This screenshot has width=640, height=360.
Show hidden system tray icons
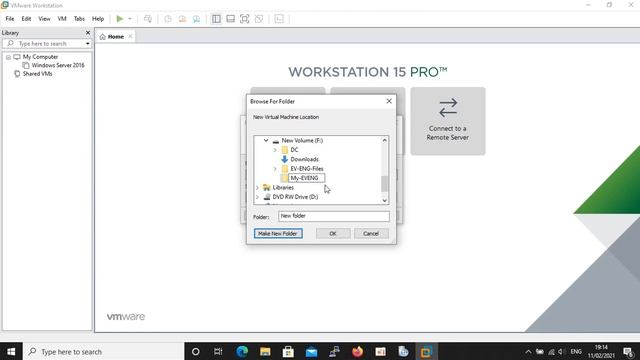pos(528,351)
